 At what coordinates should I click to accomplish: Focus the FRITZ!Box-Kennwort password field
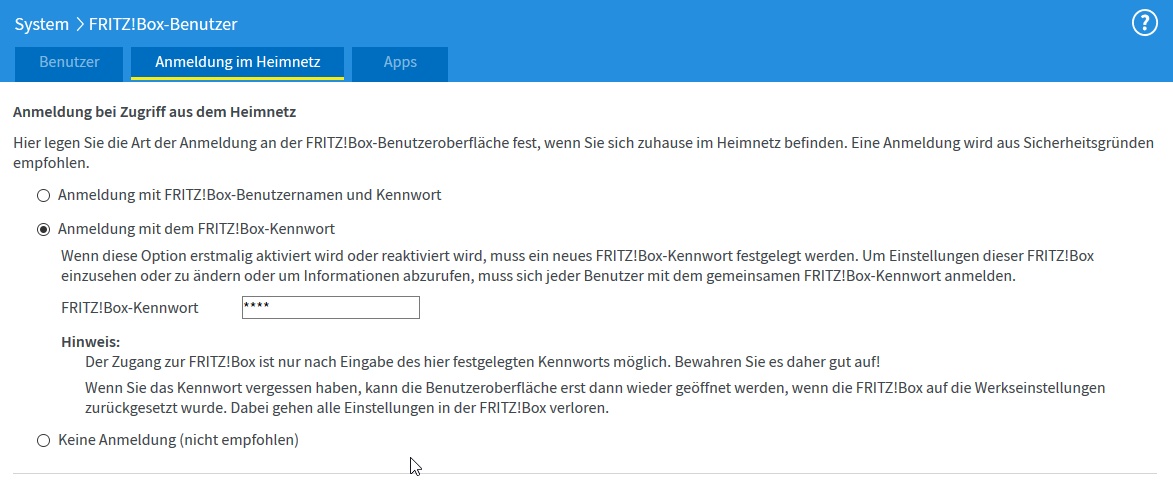tap(331, 307)
